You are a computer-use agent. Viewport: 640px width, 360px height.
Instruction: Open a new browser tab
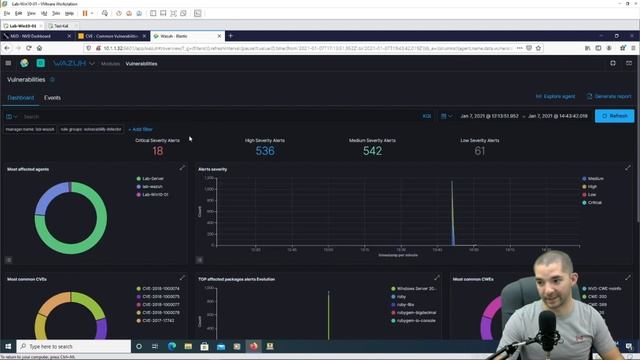point(230,36)
